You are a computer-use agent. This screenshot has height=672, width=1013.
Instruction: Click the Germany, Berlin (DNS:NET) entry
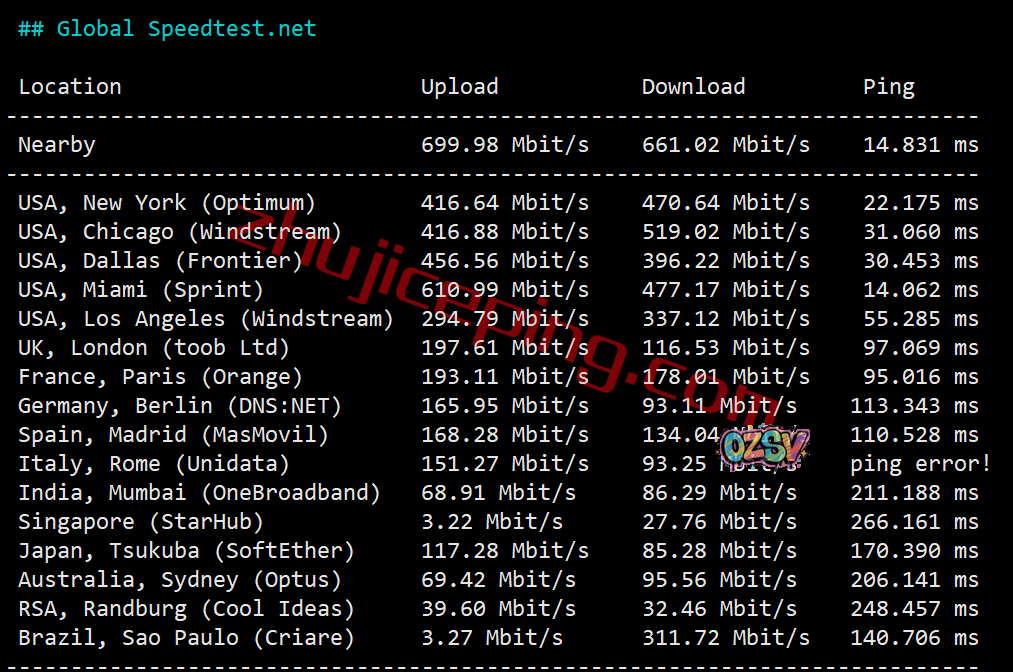(x=180, y=406)
